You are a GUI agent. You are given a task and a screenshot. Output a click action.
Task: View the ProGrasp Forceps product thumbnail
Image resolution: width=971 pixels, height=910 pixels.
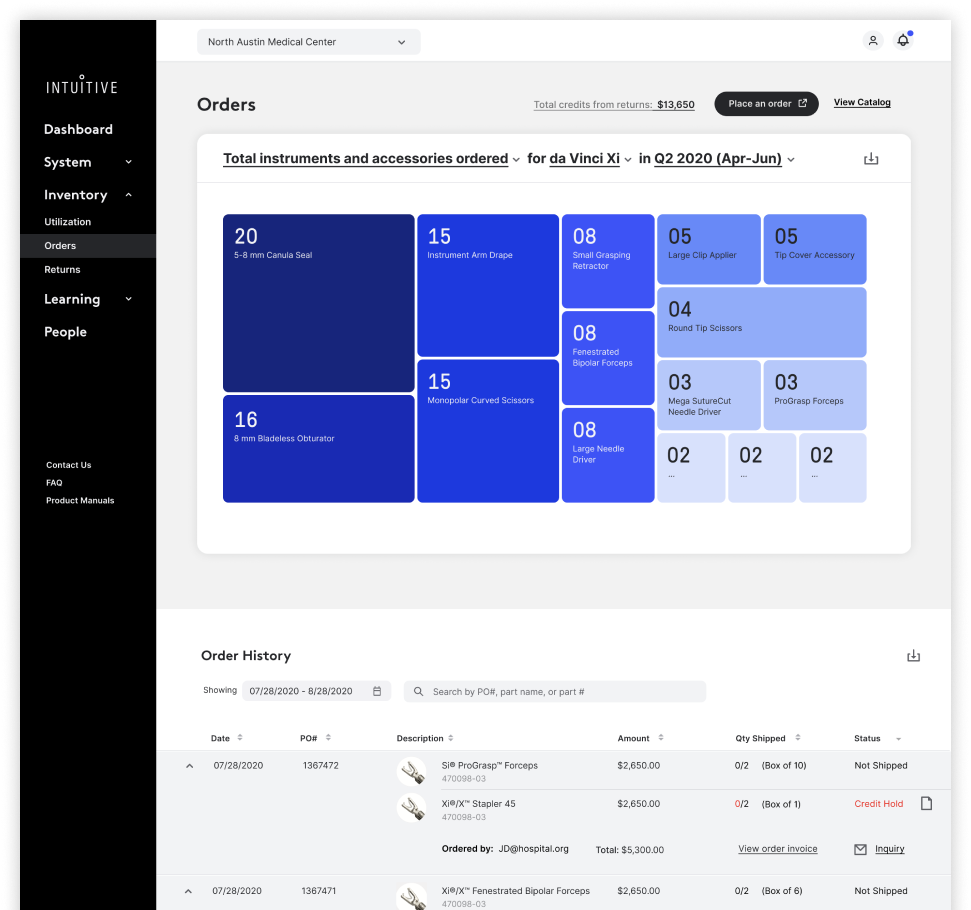coord(412,771)
